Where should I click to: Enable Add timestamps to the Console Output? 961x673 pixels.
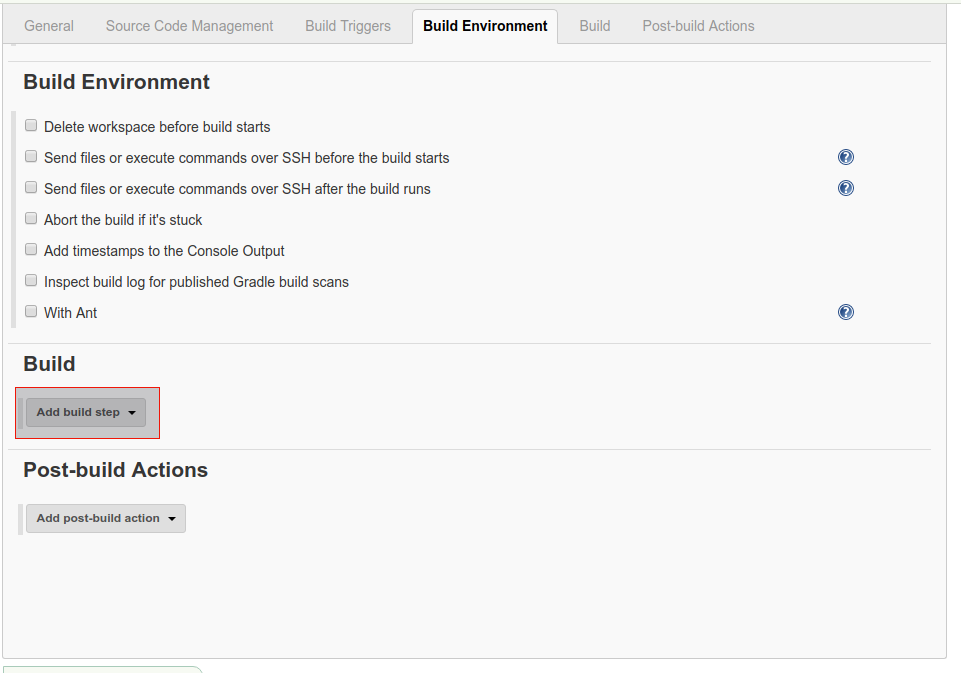(x=31, y=249)
